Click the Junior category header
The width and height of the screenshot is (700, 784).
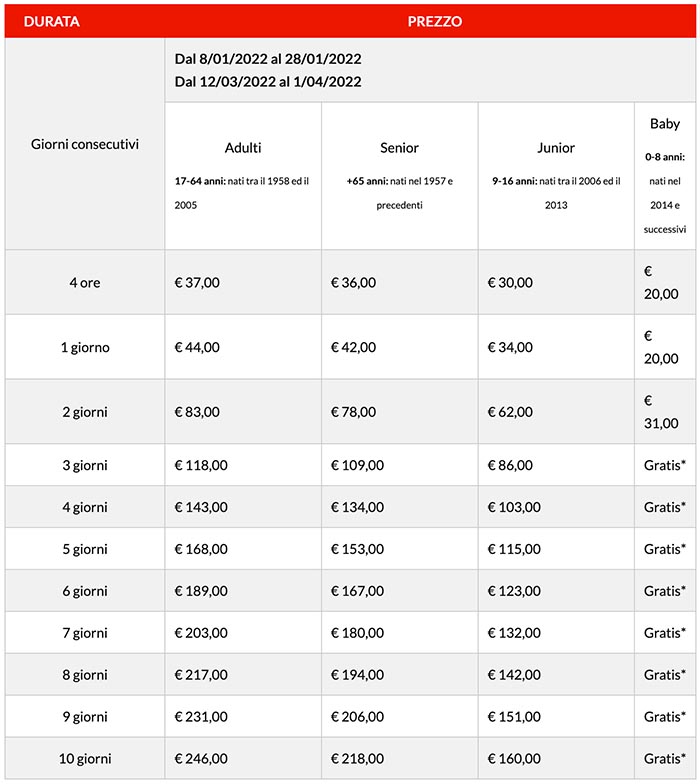[x=556, y=148]
